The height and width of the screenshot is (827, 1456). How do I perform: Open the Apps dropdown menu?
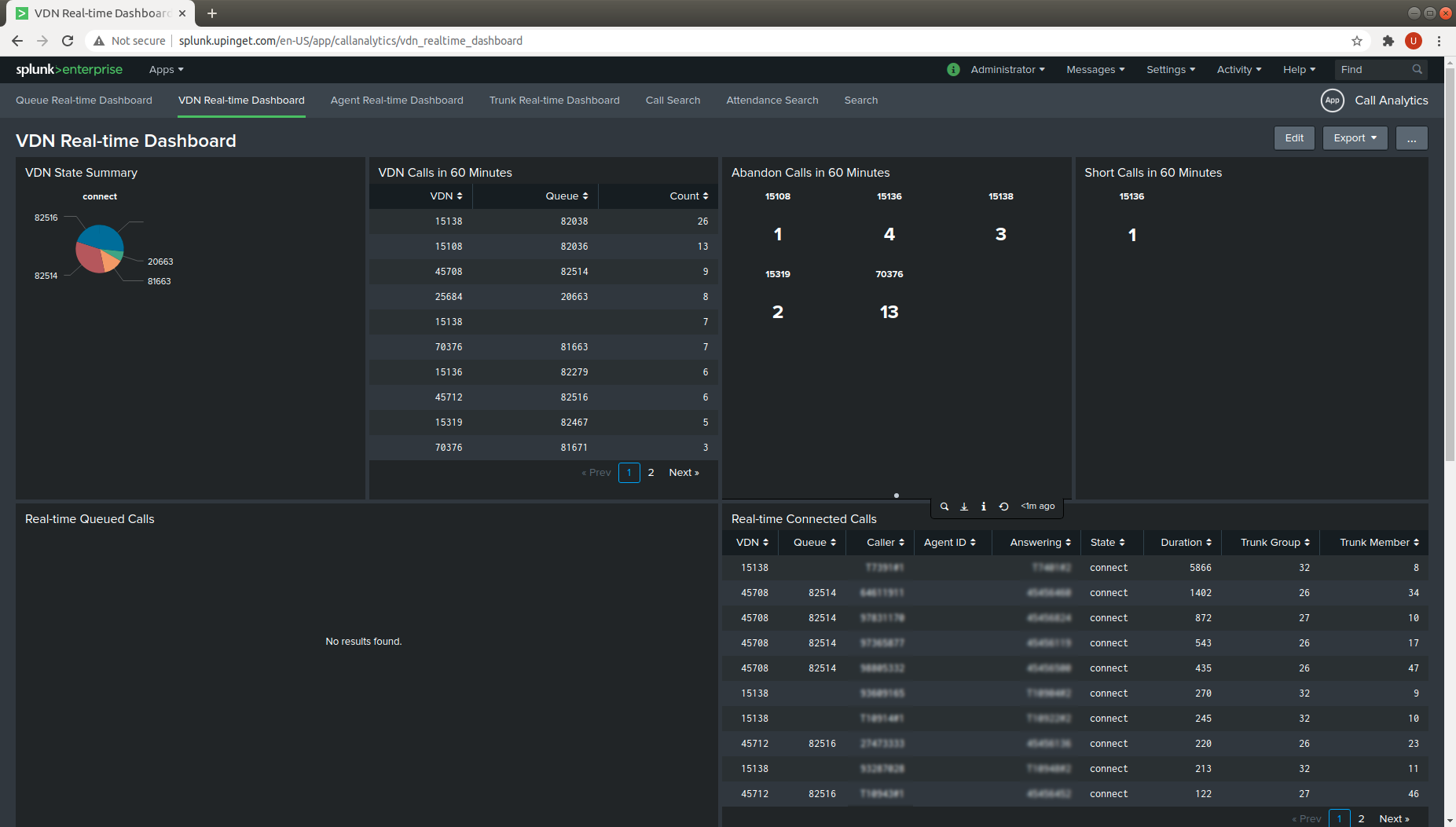point(167,69)
